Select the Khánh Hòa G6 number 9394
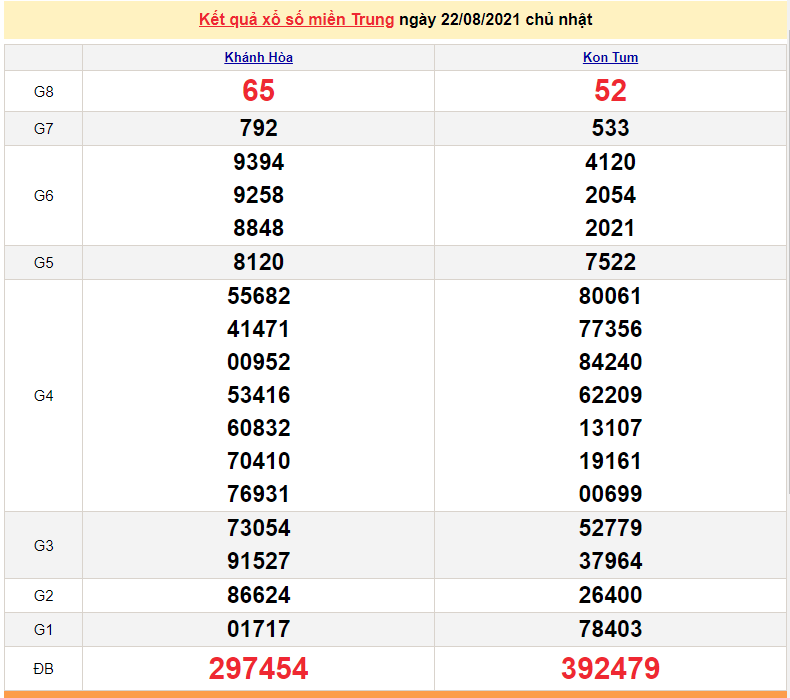The width and height of the screenshot is (790, 698). (258, 162)
